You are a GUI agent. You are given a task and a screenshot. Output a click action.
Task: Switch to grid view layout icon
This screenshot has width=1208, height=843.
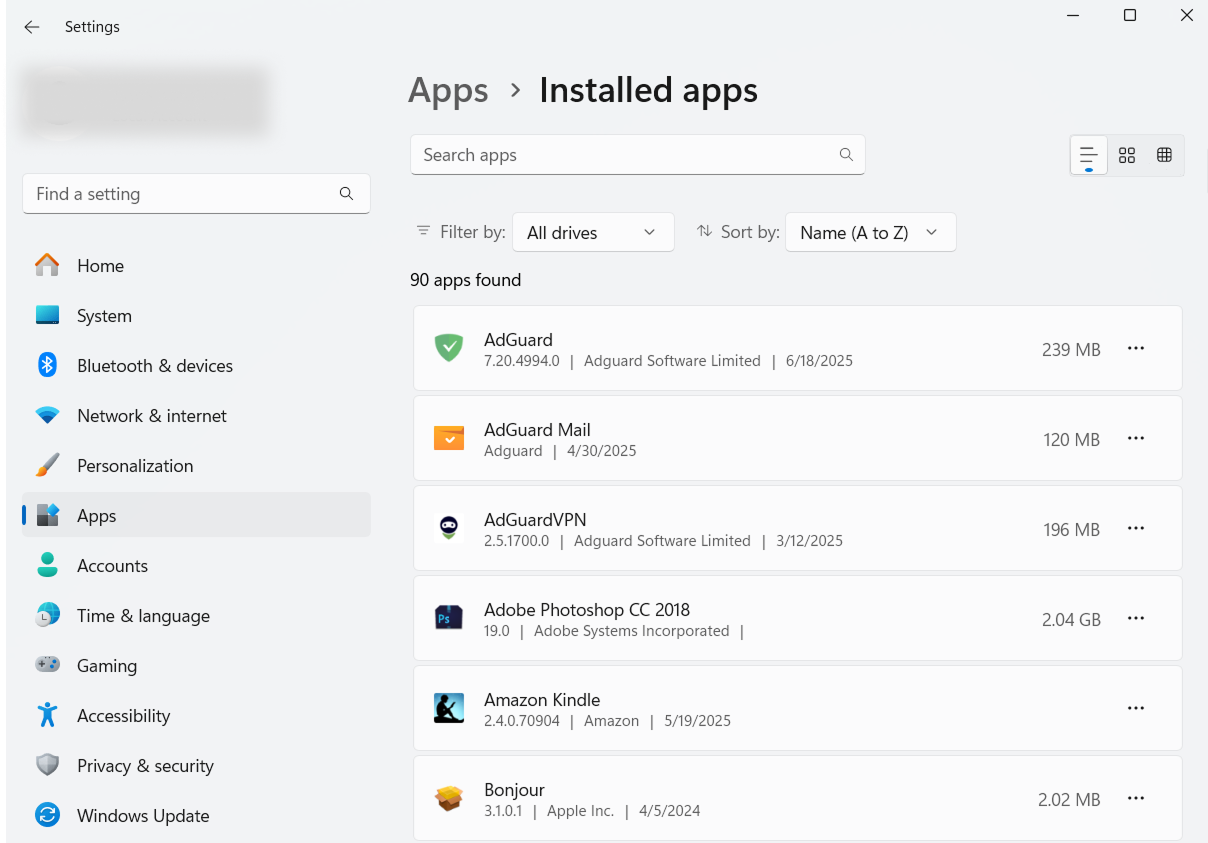[1127, 155]
